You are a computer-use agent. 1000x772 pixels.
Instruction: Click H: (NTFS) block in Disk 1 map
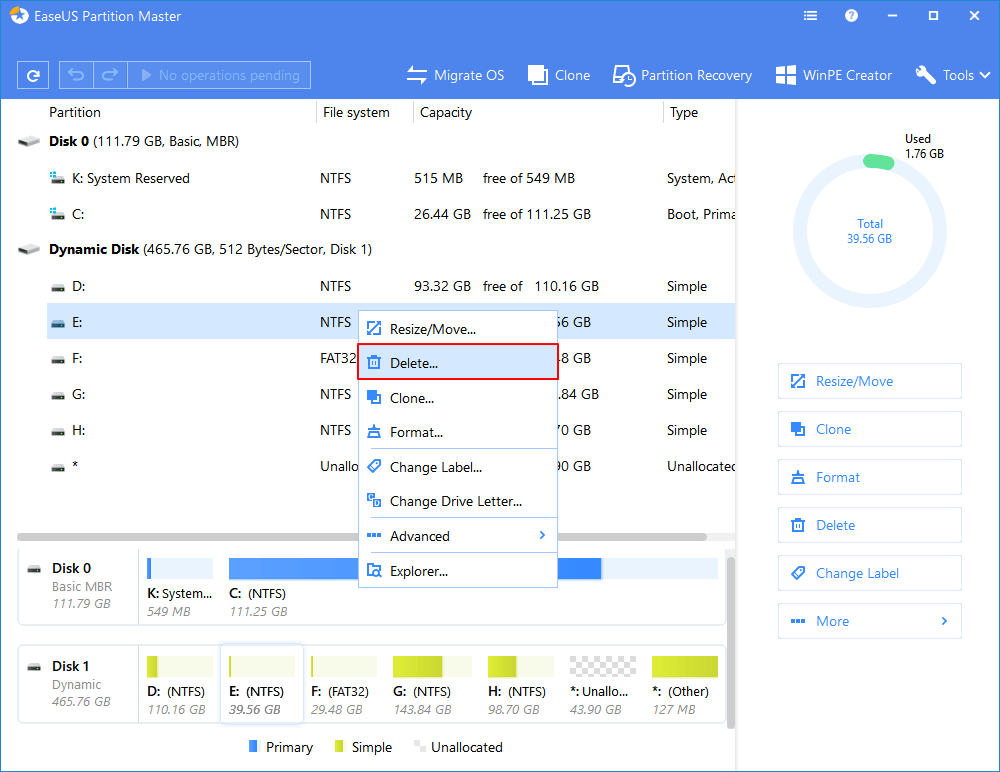pos(520,685)
